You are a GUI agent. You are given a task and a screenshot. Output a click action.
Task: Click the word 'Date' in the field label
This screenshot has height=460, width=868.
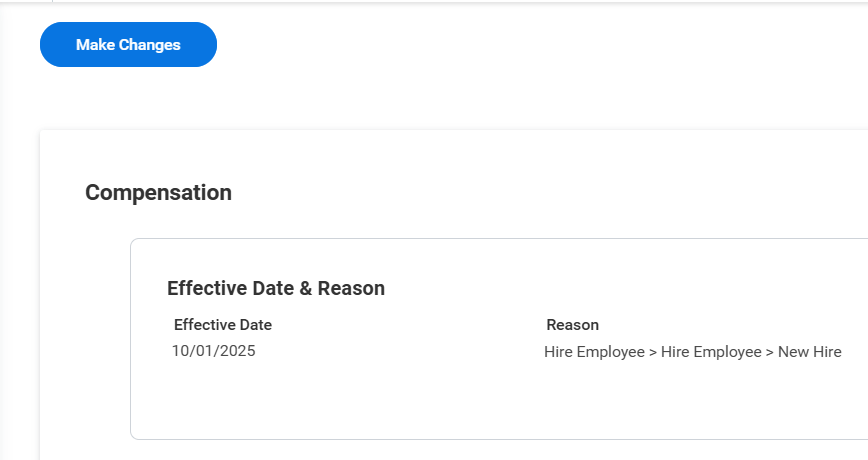[x=256, y=325]
